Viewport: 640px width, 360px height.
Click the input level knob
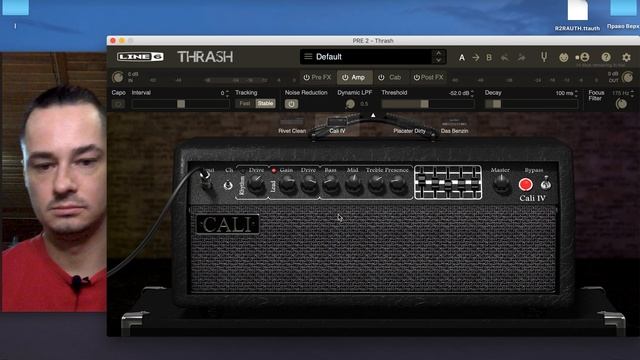[118, 77]
